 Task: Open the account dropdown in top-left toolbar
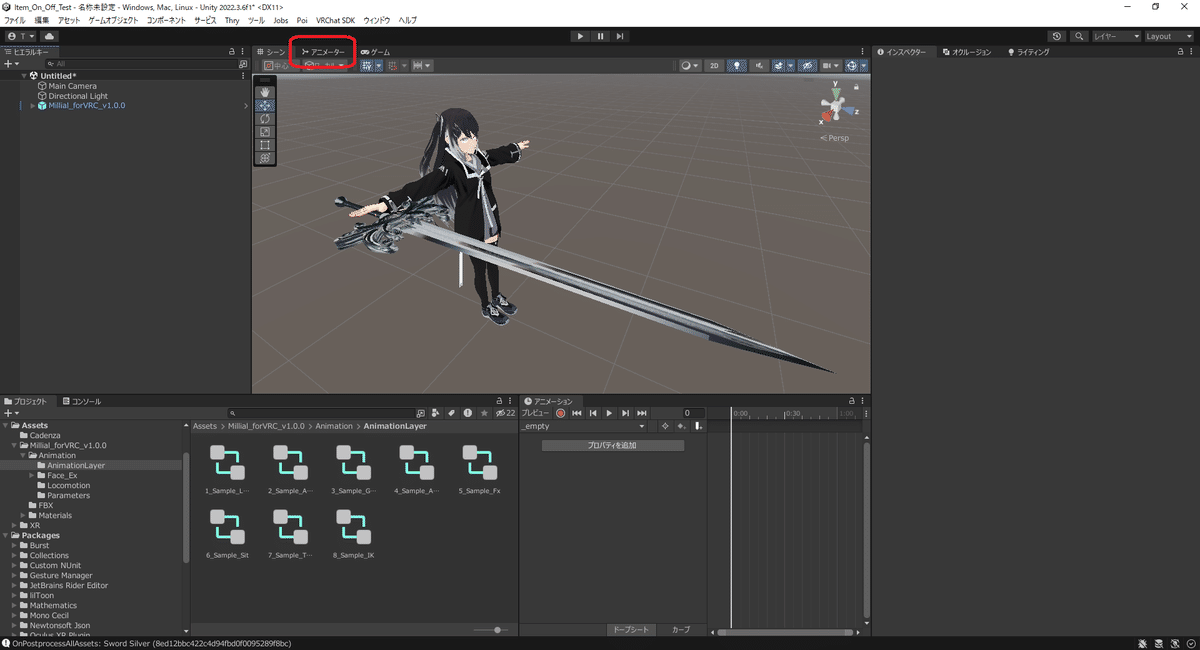click(x=19, y=36)
